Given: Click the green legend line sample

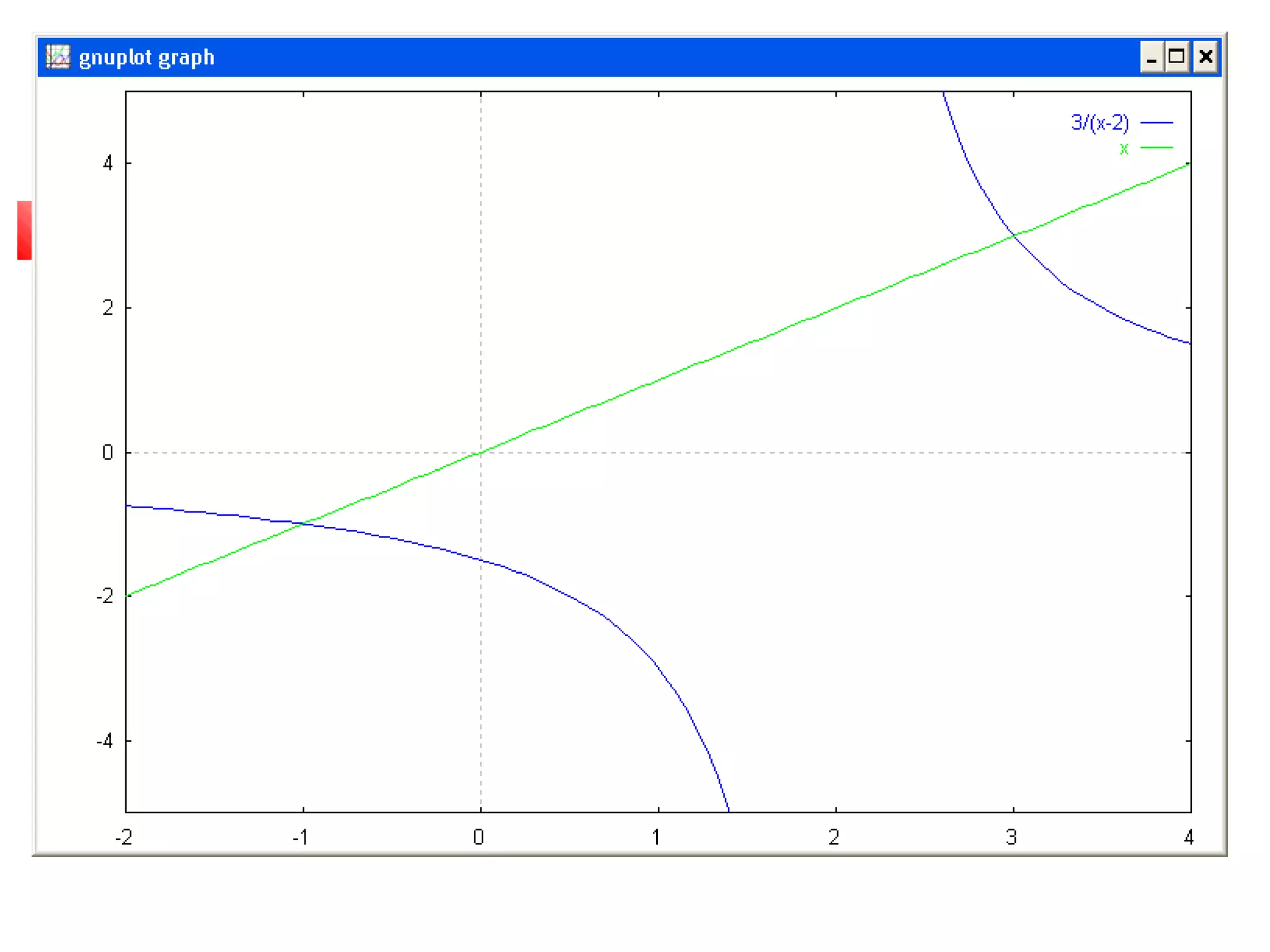Looking at the screenshot, I should click(x=1157, y=148).
